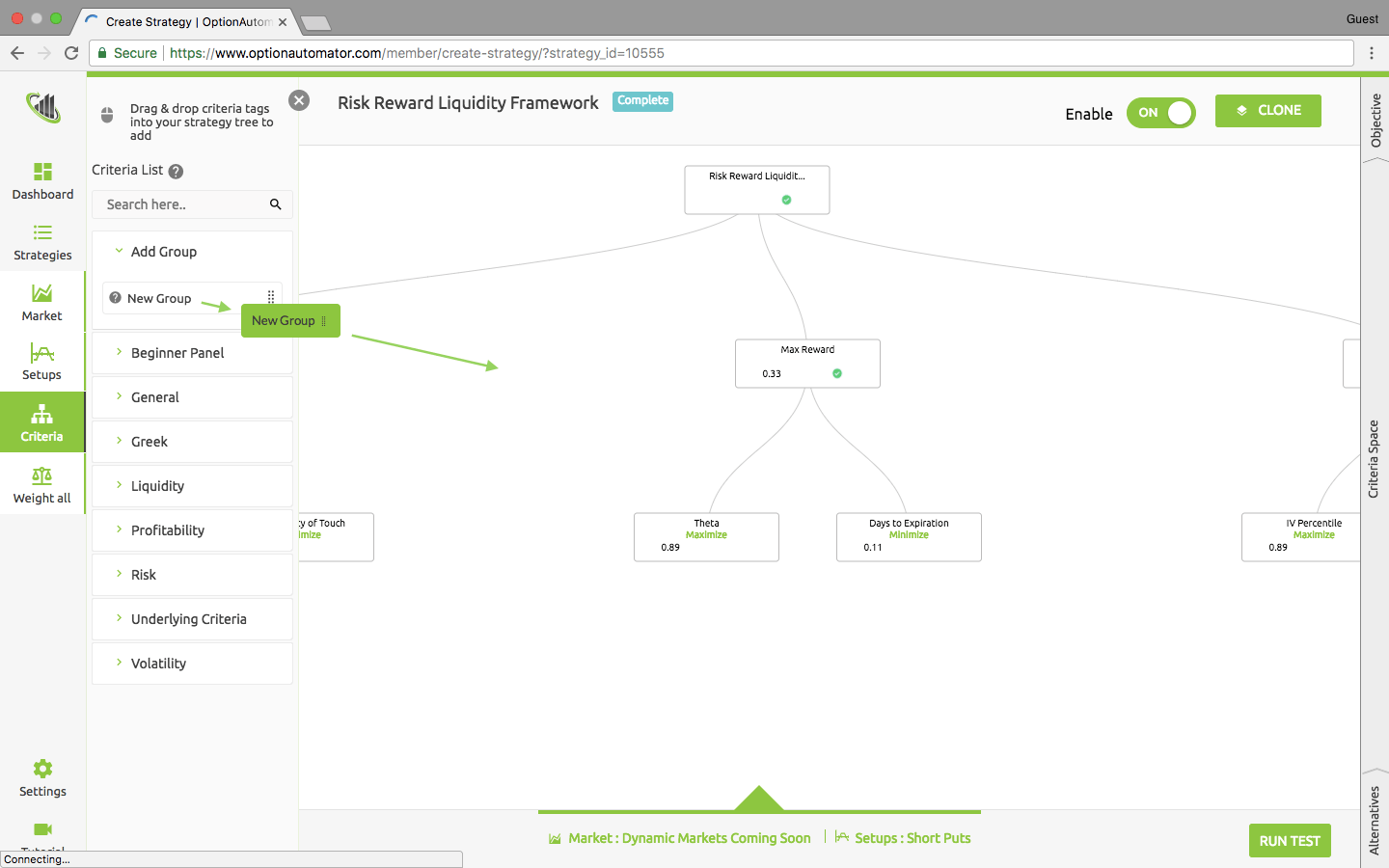Click the Criteria List help question mark
Viewport: 1389px width, 868px height.
point(177,171)
